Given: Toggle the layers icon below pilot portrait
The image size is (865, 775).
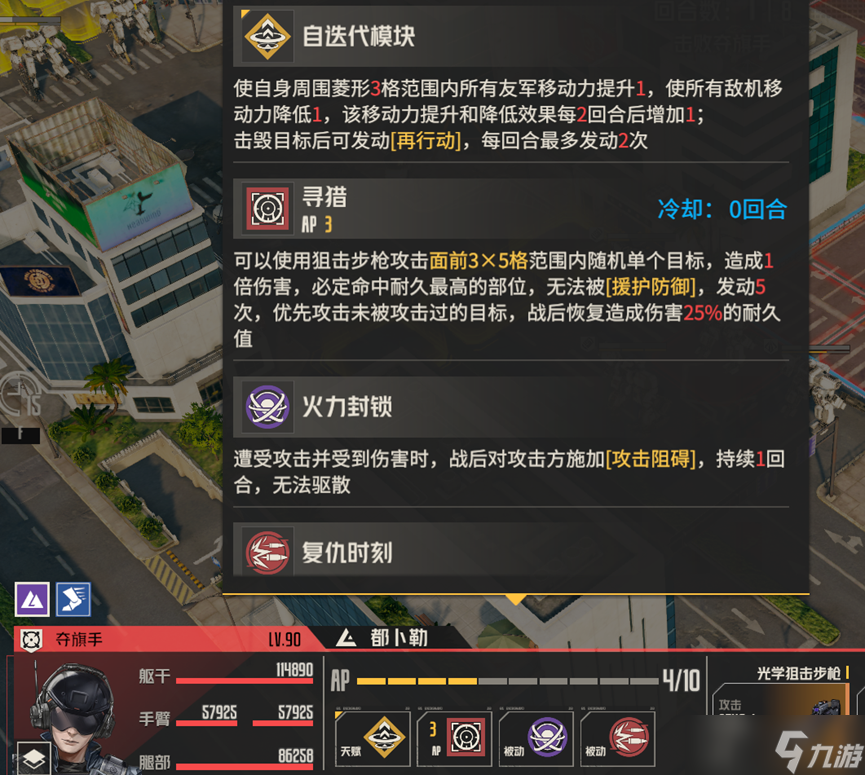Looking at the screenshot, I should click(34, 759).
